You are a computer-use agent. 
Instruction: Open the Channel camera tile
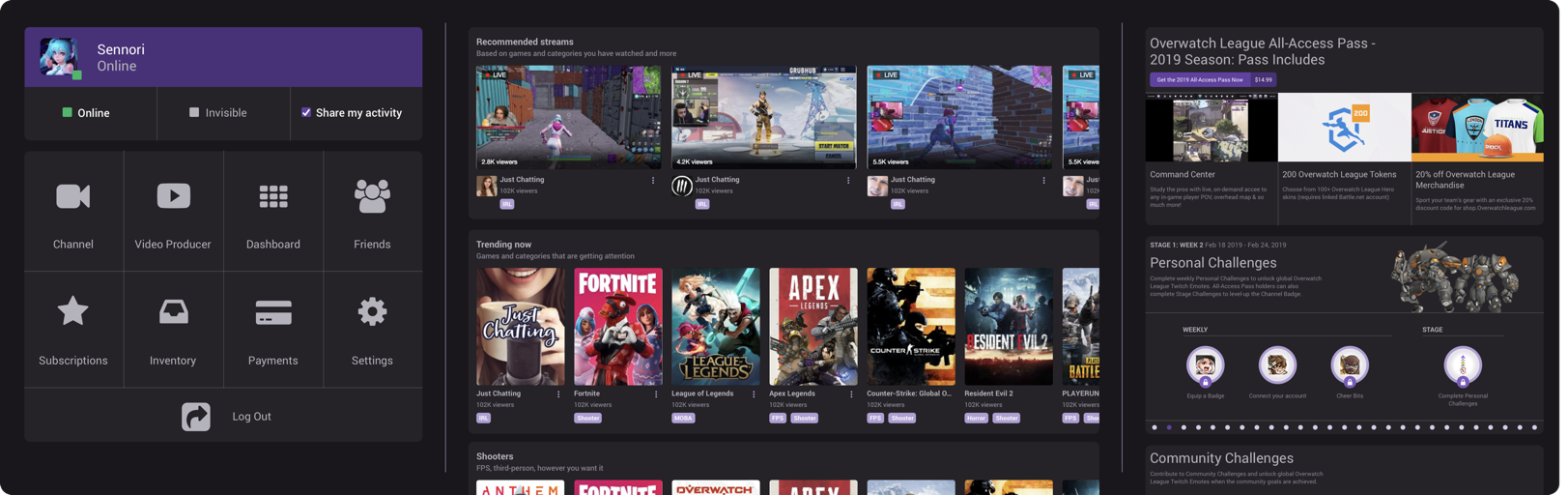[73, 211]
